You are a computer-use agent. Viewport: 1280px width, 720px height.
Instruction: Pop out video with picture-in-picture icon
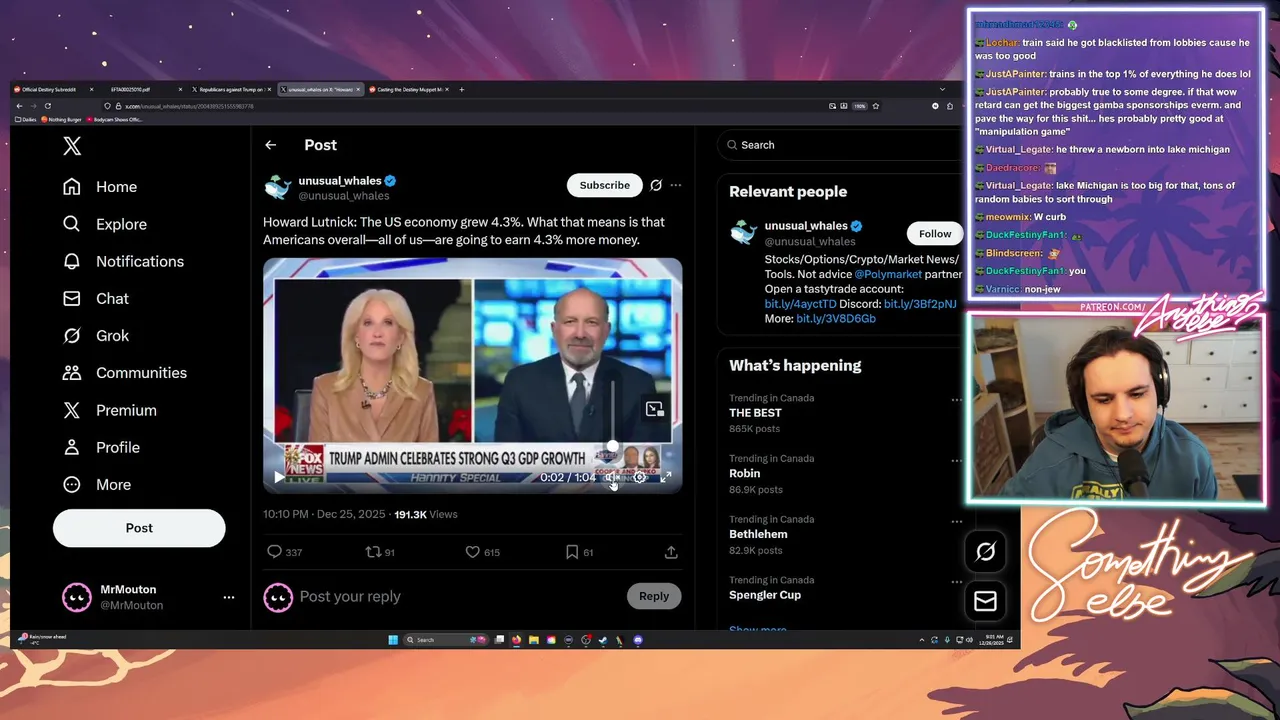654,409
